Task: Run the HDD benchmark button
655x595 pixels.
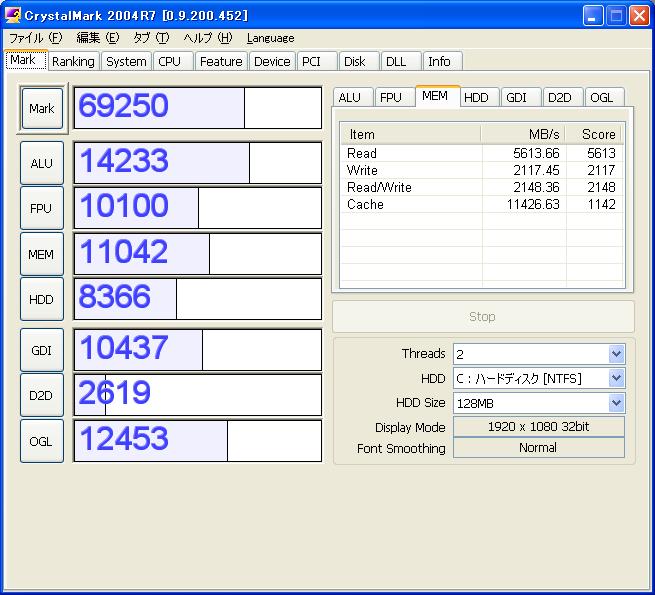Action: [42, 299]
